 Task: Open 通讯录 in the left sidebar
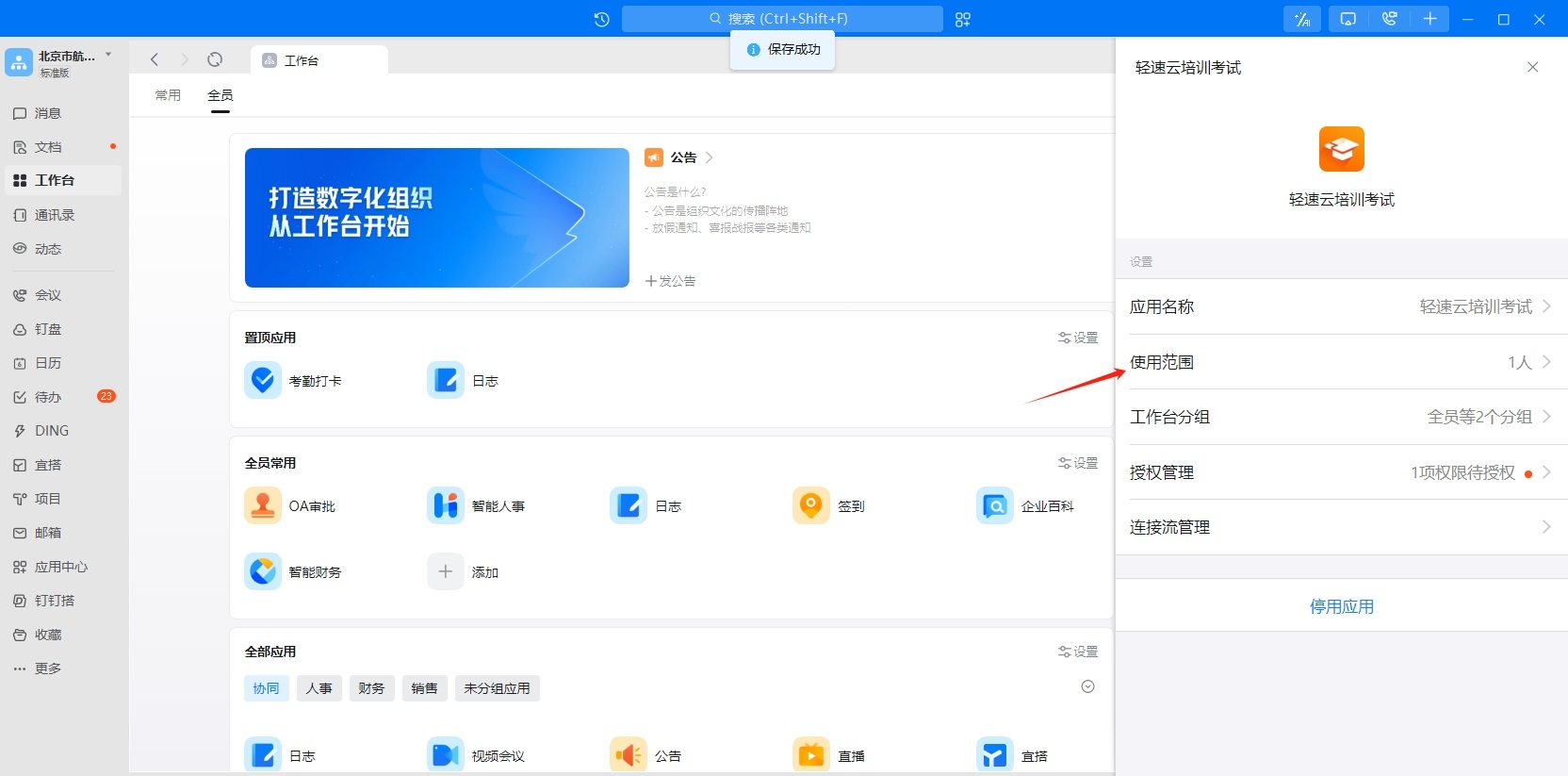click(x=54, y=215)
